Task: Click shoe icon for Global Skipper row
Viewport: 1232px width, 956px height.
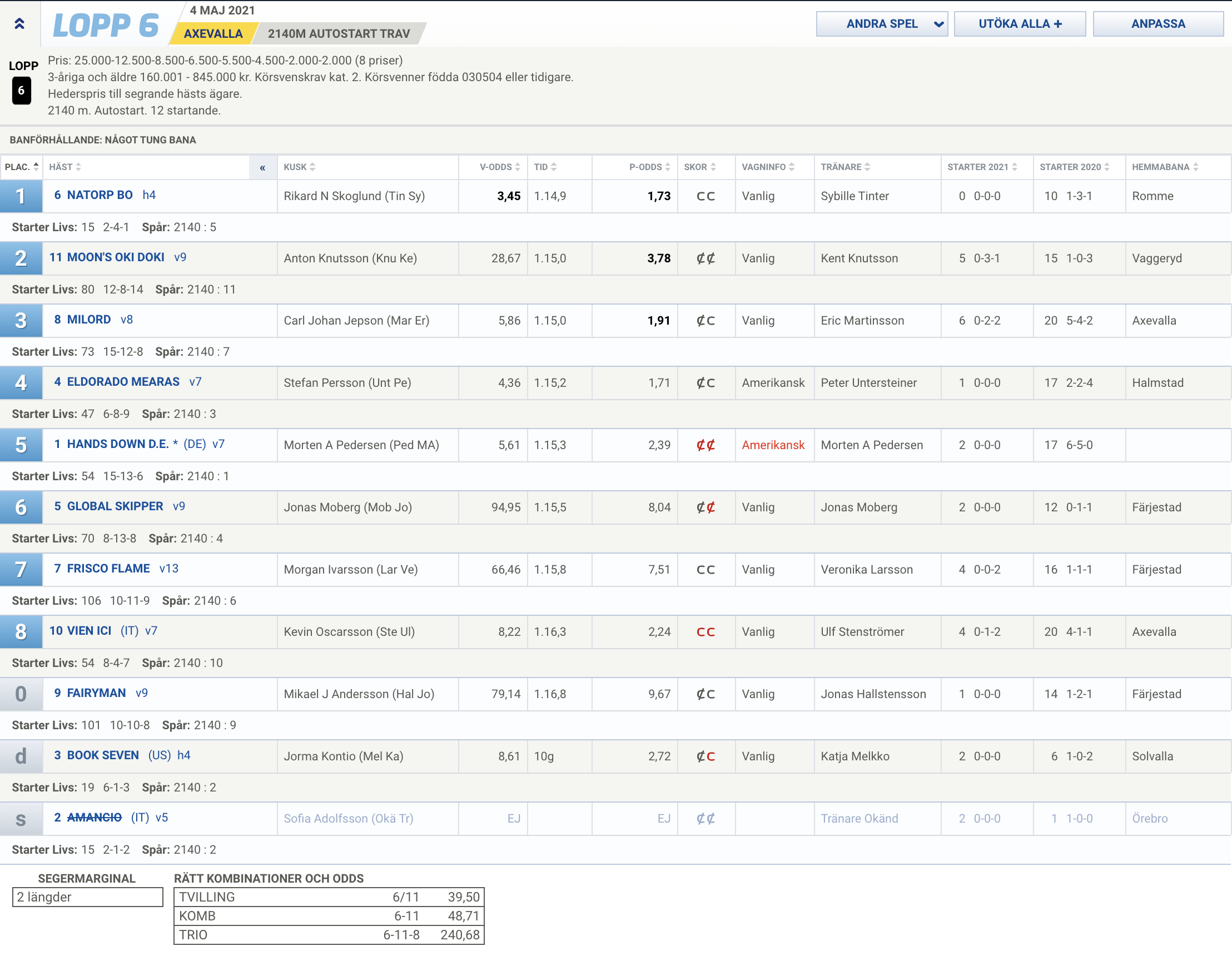Action: (706, 507)
